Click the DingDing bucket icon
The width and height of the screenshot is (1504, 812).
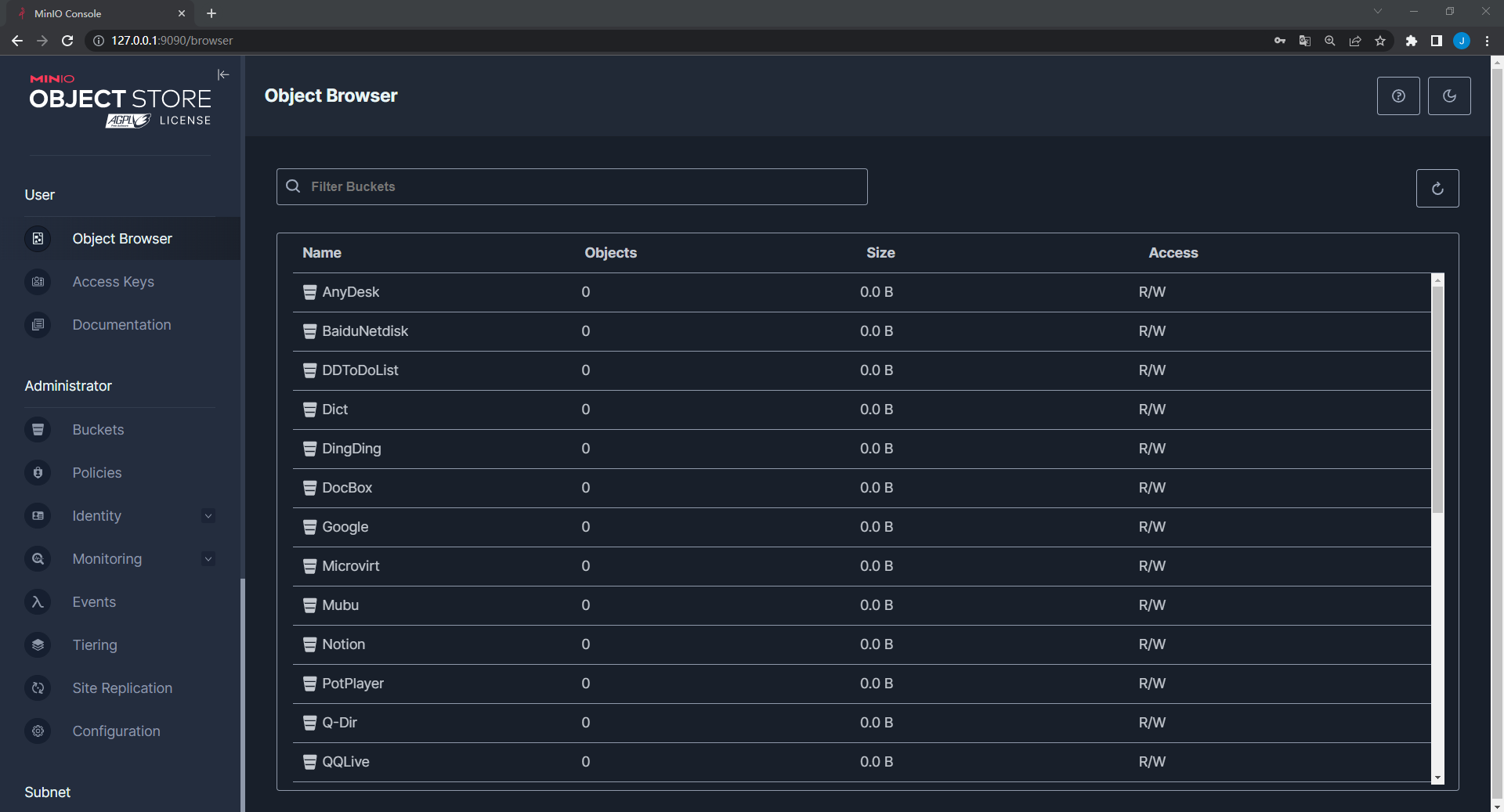309,449
